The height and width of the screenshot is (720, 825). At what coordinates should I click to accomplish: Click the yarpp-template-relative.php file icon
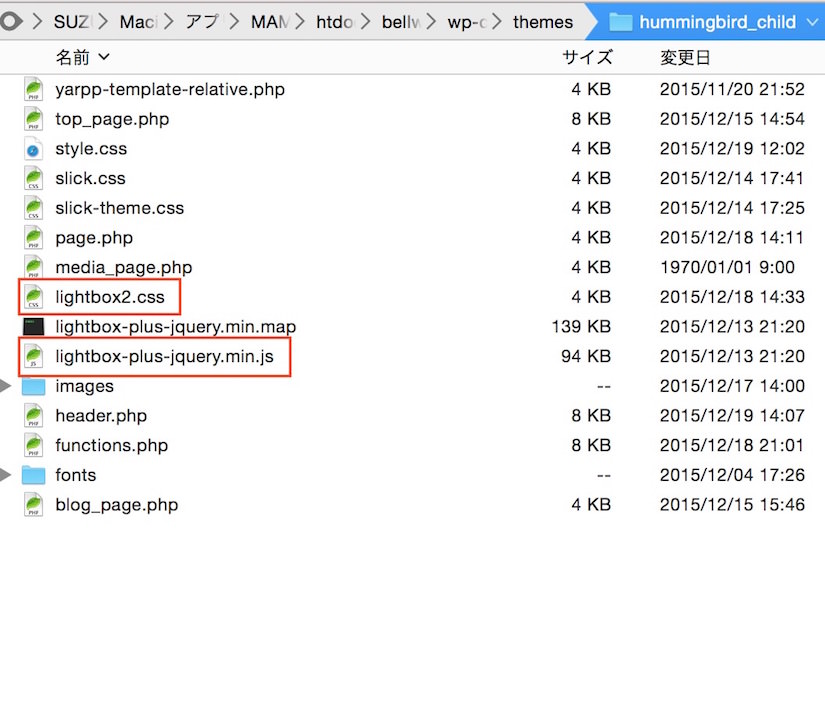34,89
